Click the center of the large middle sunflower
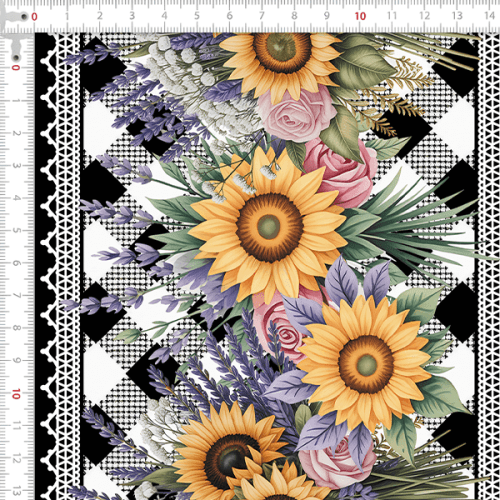Screen dimensions: 500x500 pos(269,227)
